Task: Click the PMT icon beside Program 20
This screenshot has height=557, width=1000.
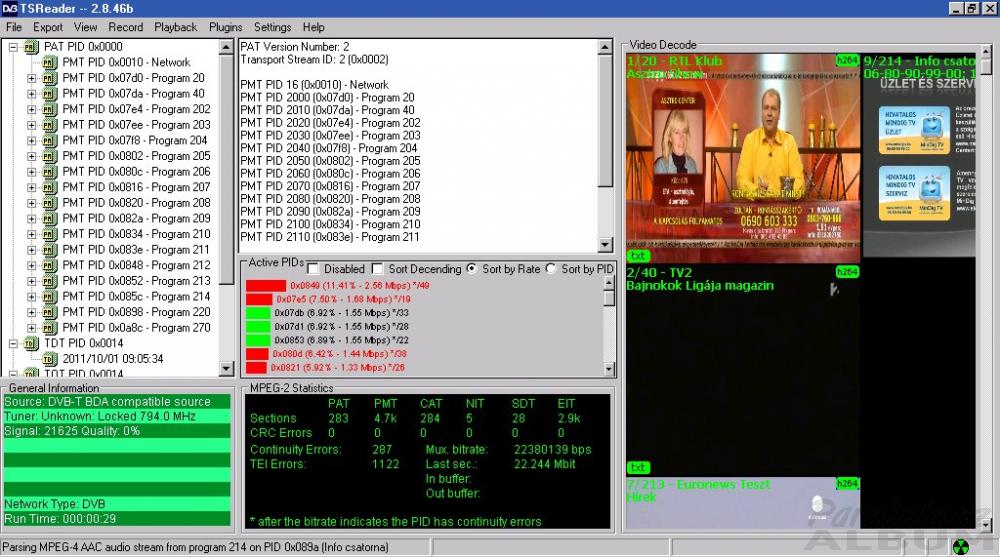Action: (50, 78)
